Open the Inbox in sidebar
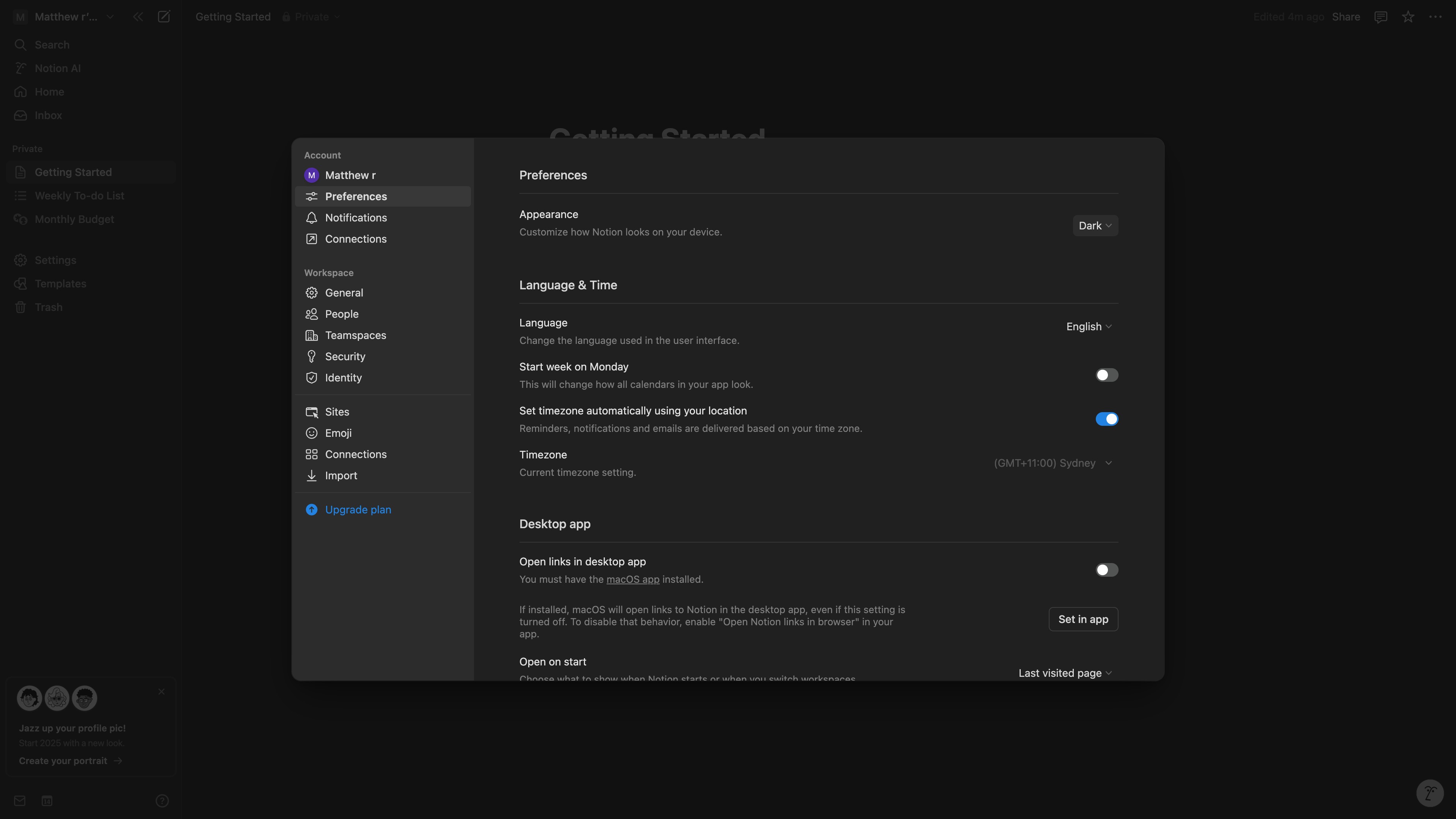Image resolution: width=1456 pixels, height=819 pixels. coord(91,115)
